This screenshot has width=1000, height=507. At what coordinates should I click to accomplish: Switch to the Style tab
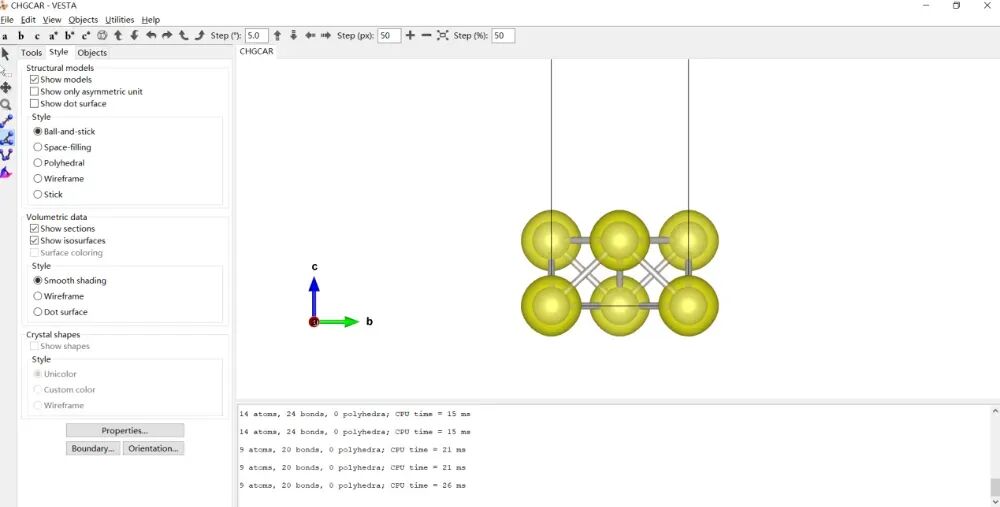pyautogui.click(x=59, y=52)
